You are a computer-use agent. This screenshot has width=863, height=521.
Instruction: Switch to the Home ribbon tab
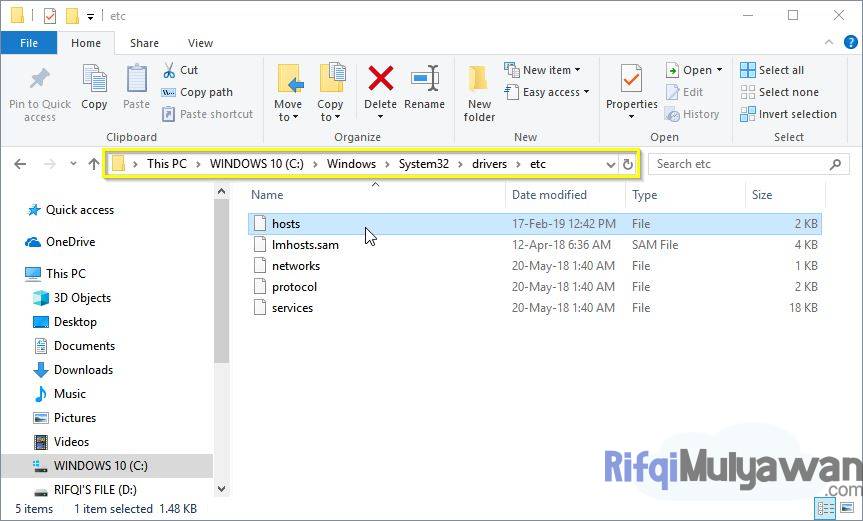click(86, 43)
